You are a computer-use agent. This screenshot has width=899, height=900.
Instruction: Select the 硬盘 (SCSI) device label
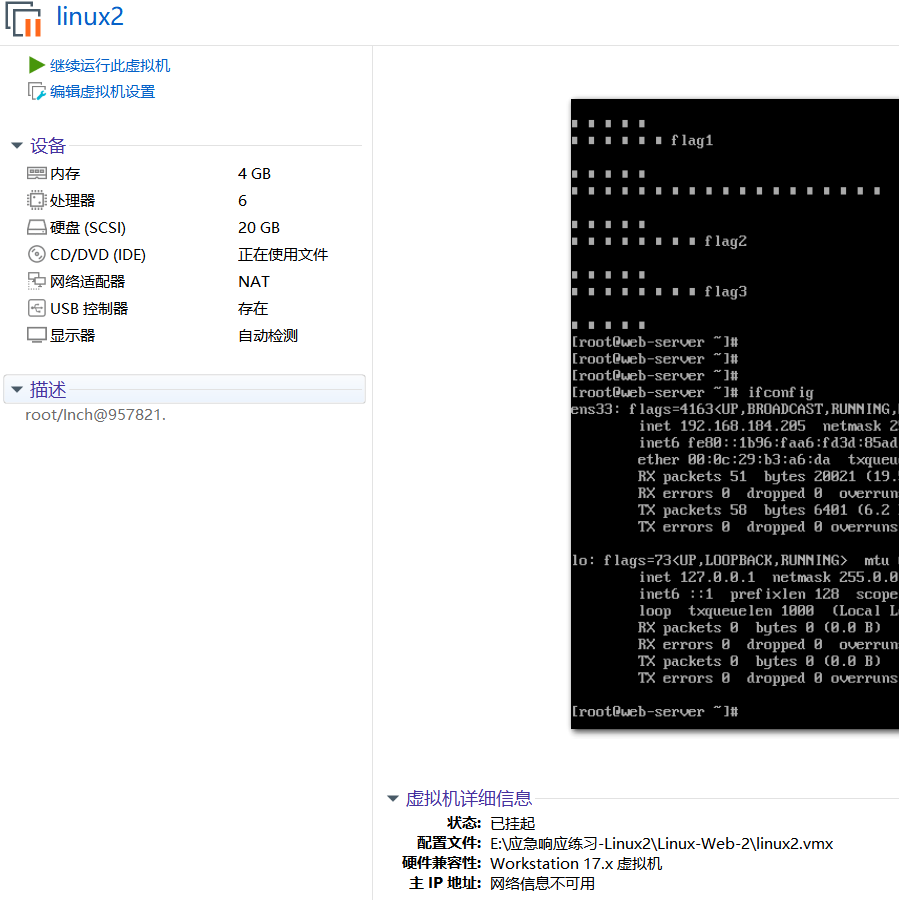[88, 227]
